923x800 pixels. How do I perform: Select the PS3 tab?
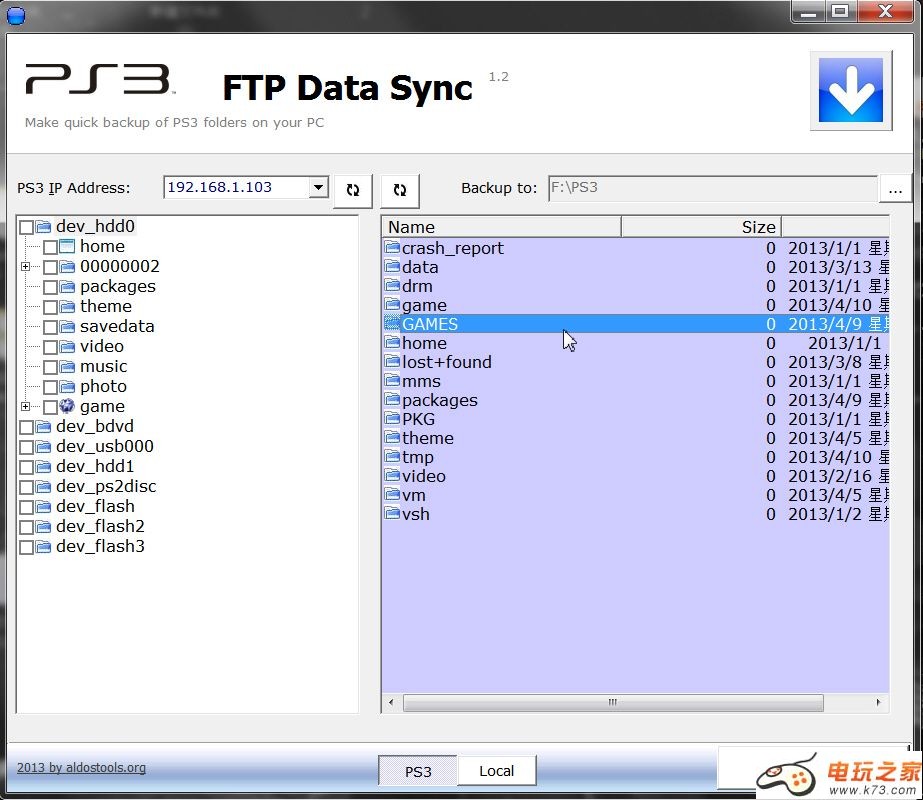pos(418,771)
